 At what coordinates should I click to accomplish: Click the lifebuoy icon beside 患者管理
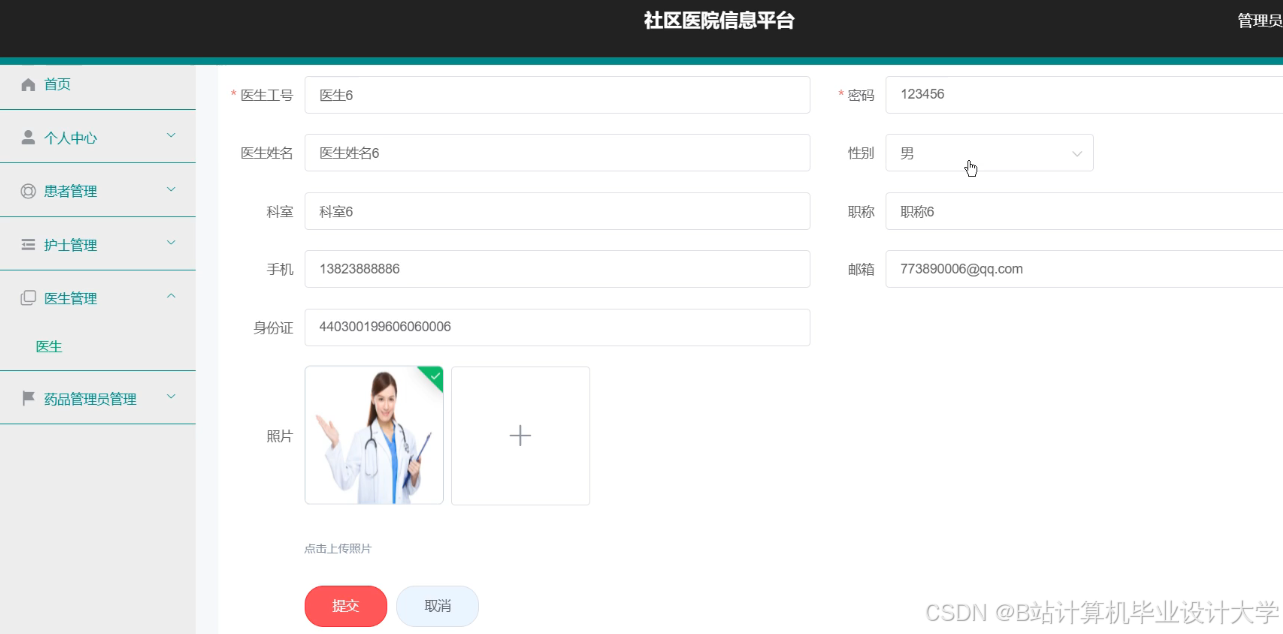28,191
